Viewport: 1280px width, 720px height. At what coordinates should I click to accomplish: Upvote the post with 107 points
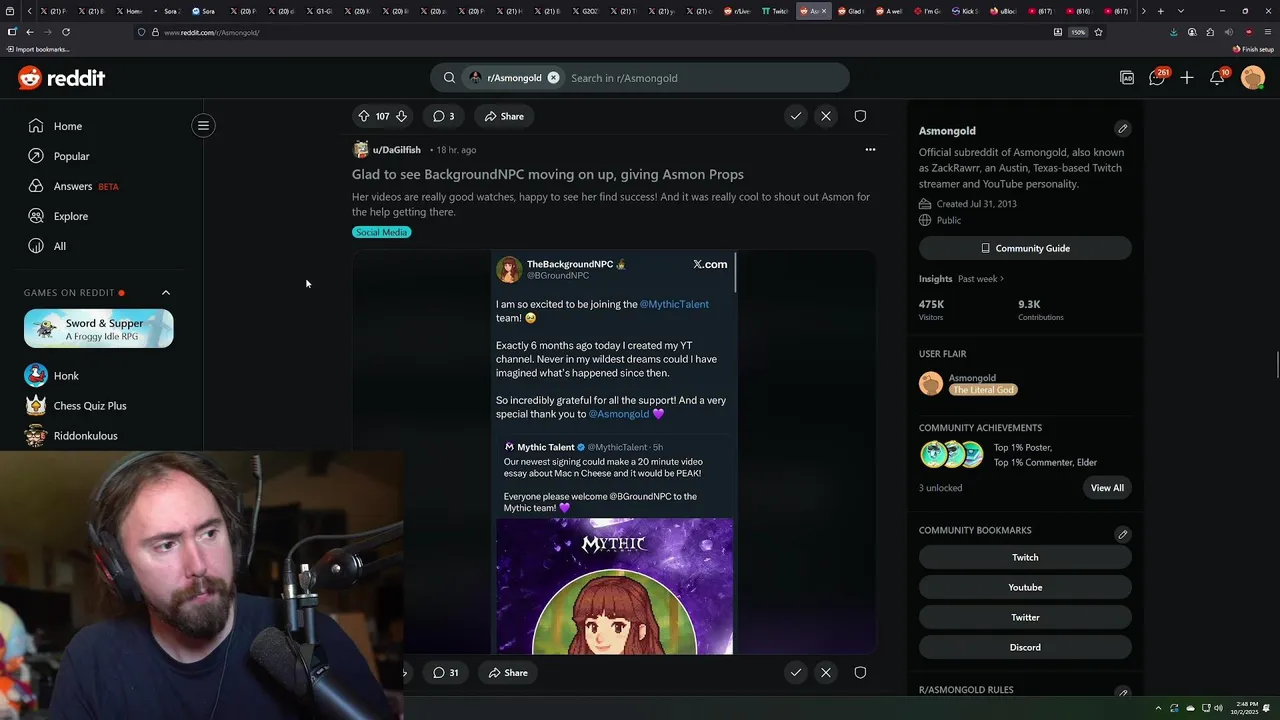pyautogui.click(x=364, y=116)
